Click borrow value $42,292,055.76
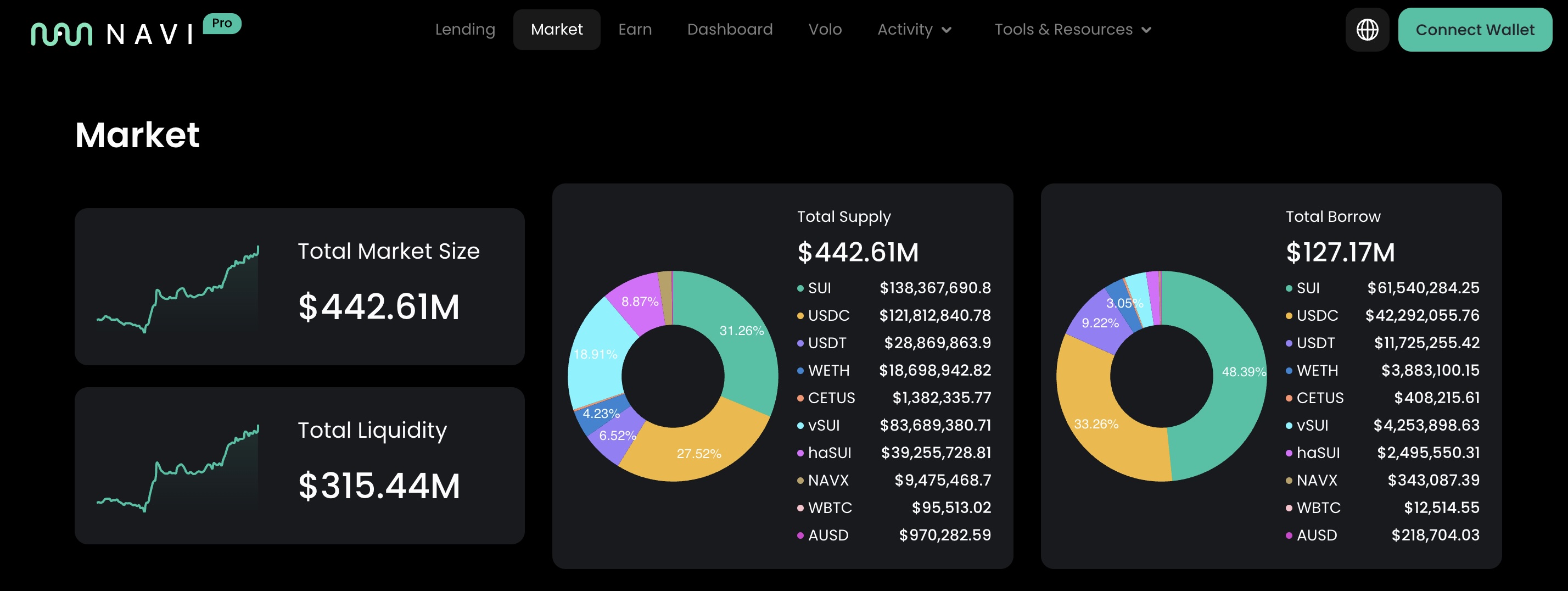 click(1422, 315)
